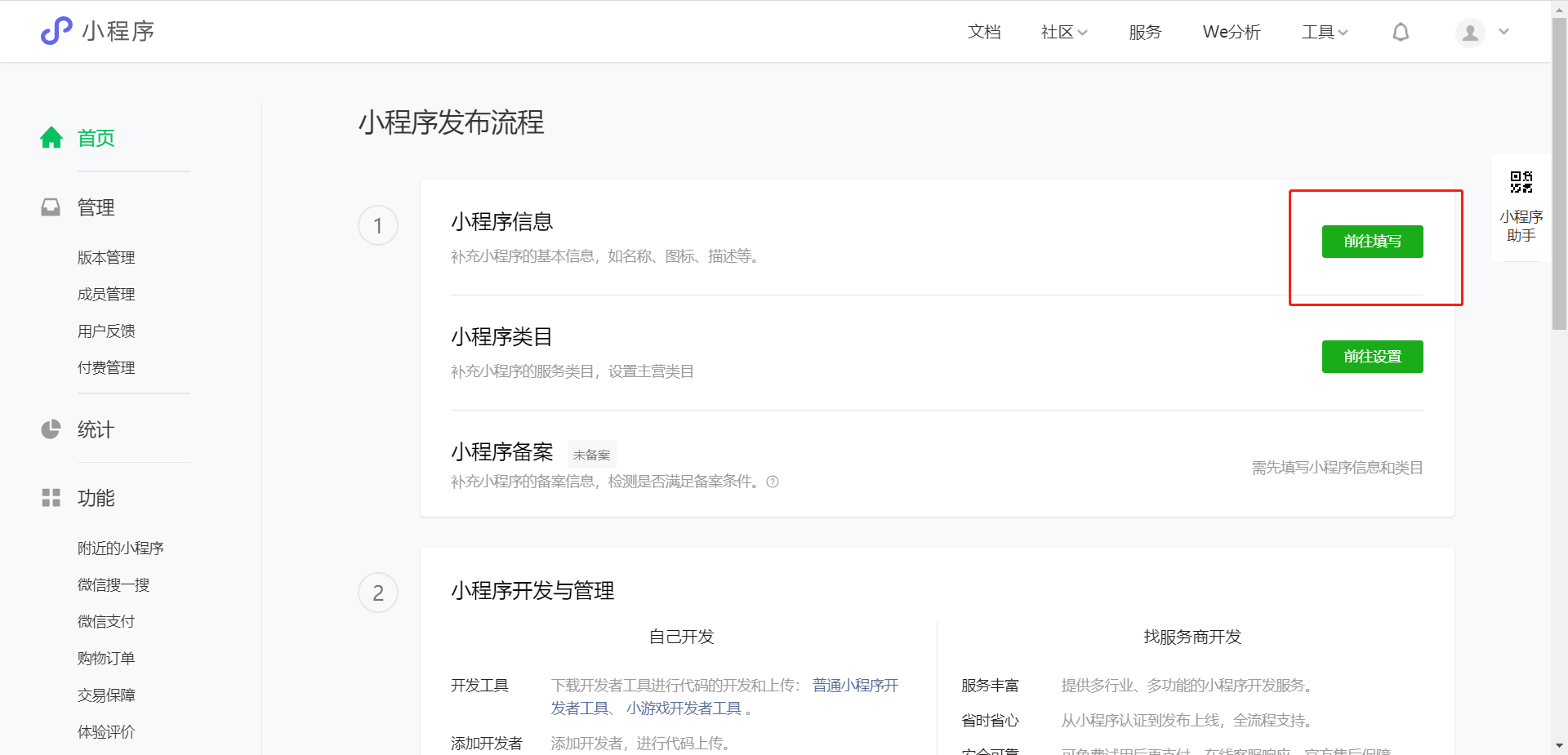
Task: Click the 前往设置 button
Action: 1372,357
